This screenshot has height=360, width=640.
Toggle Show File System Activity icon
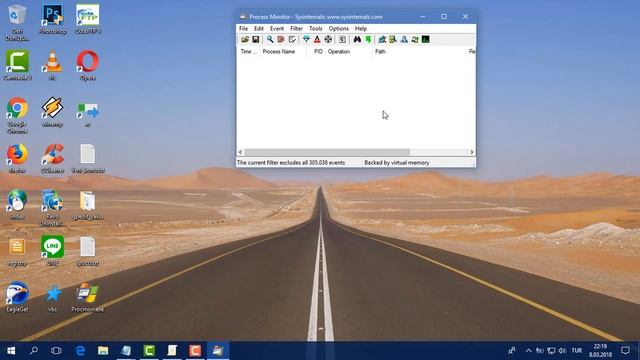(393, 40)
